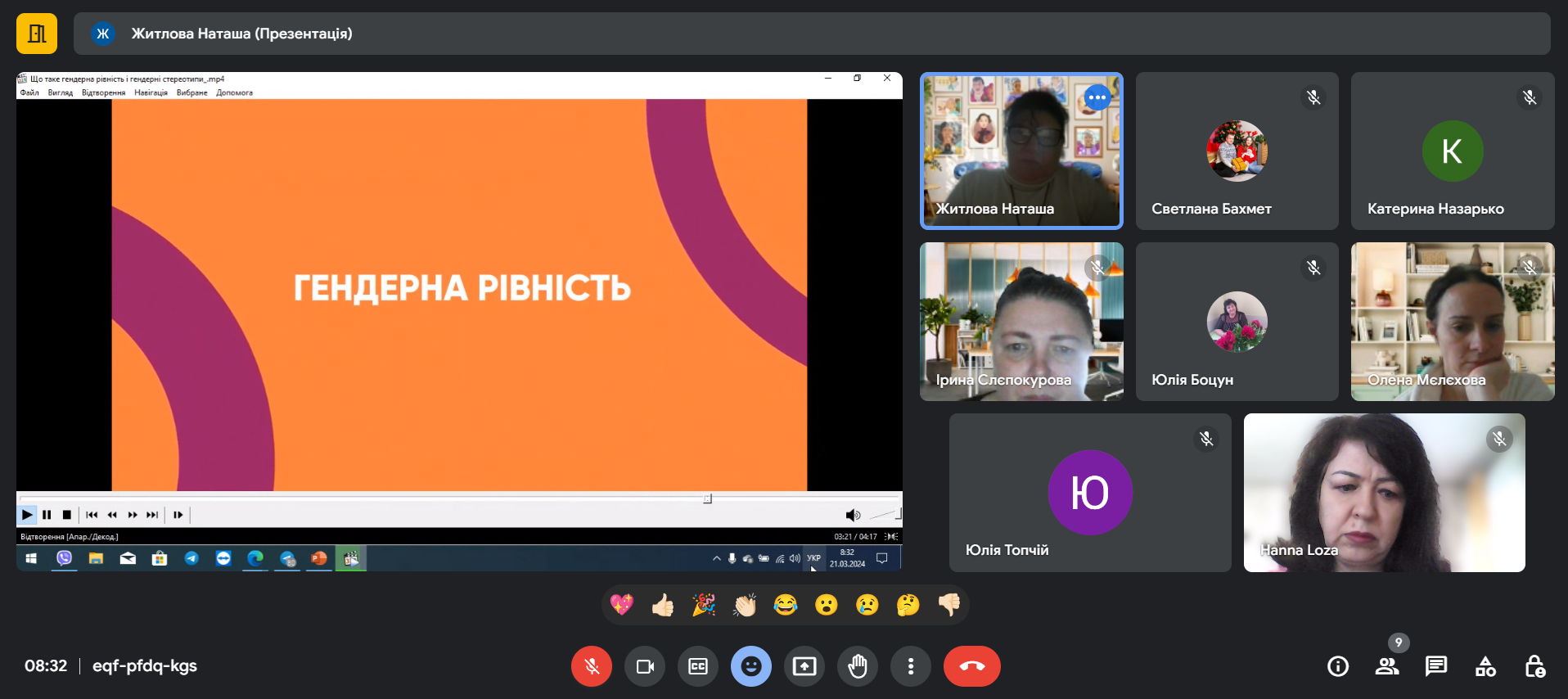Open meeting details info icon
Screen dimensions: 1568x699
click(1338, 666)
